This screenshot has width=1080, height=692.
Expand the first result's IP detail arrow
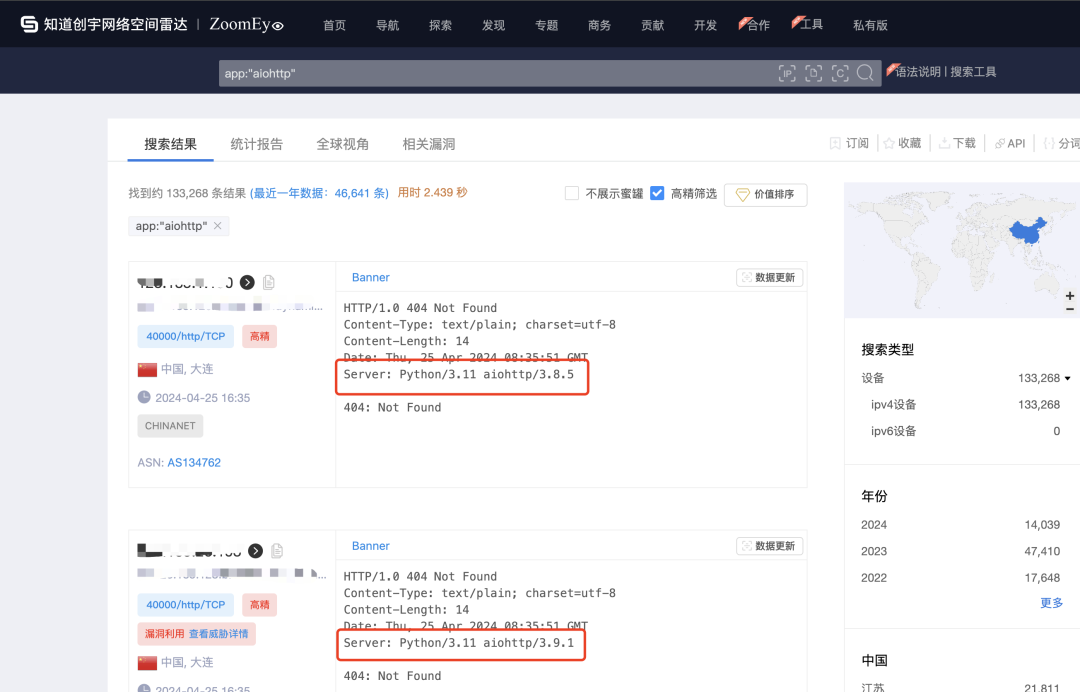(246, 282)
